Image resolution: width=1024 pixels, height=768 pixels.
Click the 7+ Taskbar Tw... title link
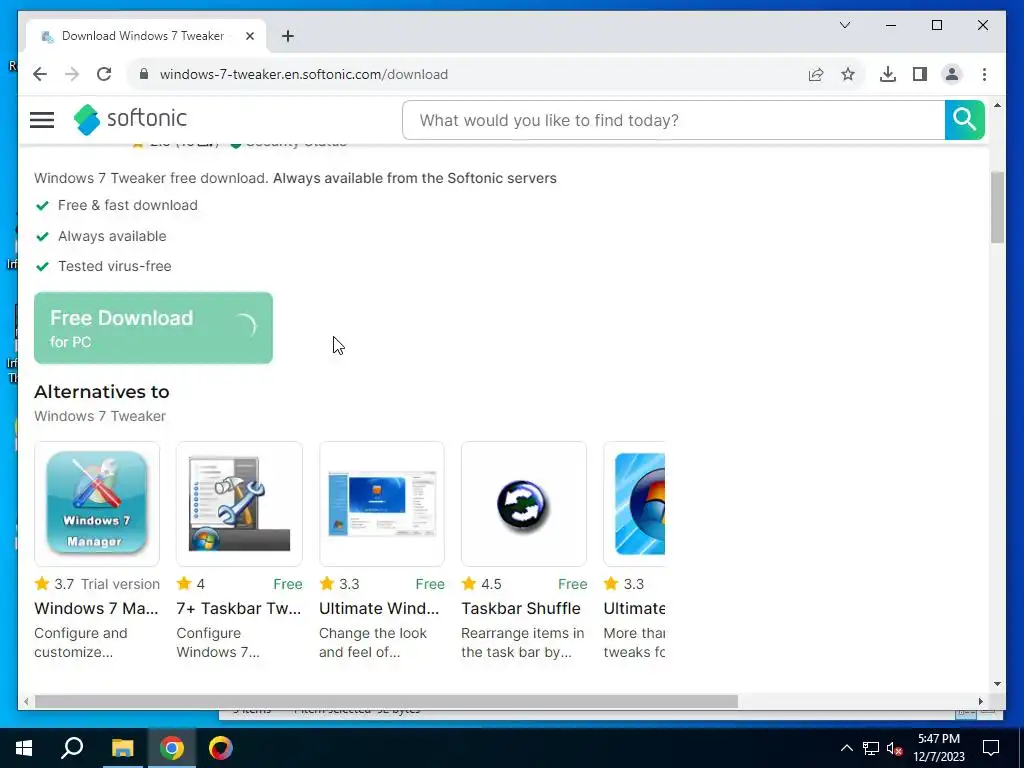(x=238, y=609)
